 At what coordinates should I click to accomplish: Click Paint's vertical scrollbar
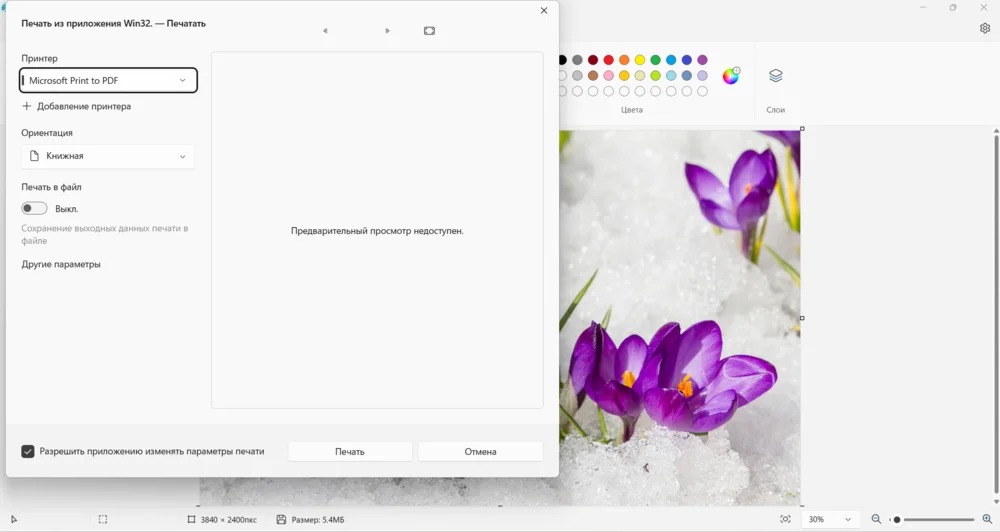[996, 313]
